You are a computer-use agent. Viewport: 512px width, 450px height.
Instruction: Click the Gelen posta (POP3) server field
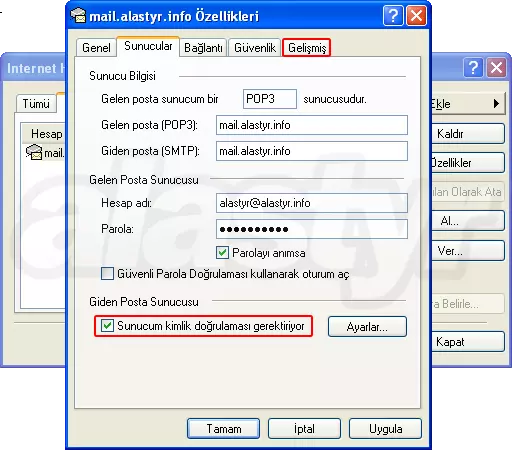click(x=312, y=125)
